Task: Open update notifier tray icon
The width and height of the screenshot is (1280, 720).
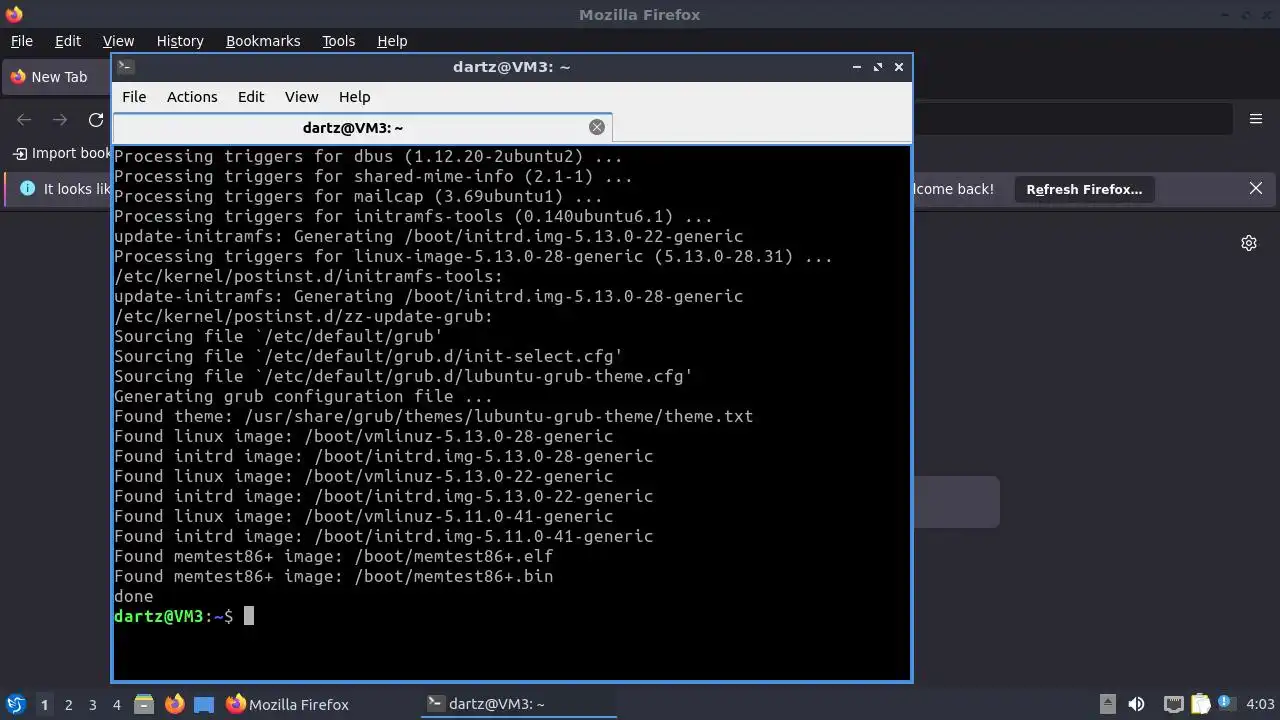Action: pyautogui.click(x=1225, y=705)
